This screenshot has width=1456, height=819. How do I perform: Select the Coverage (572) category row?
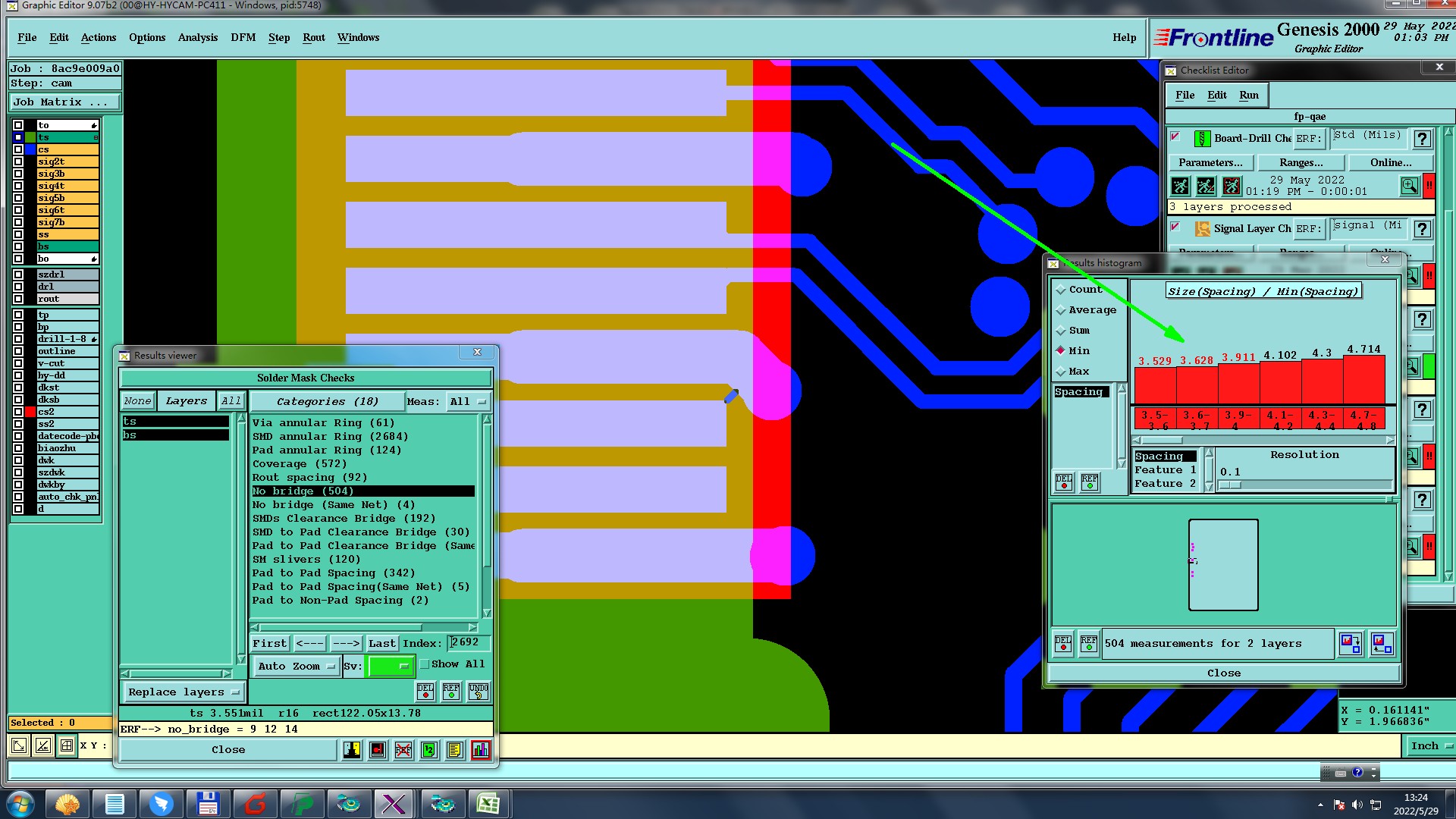point(299,463)
